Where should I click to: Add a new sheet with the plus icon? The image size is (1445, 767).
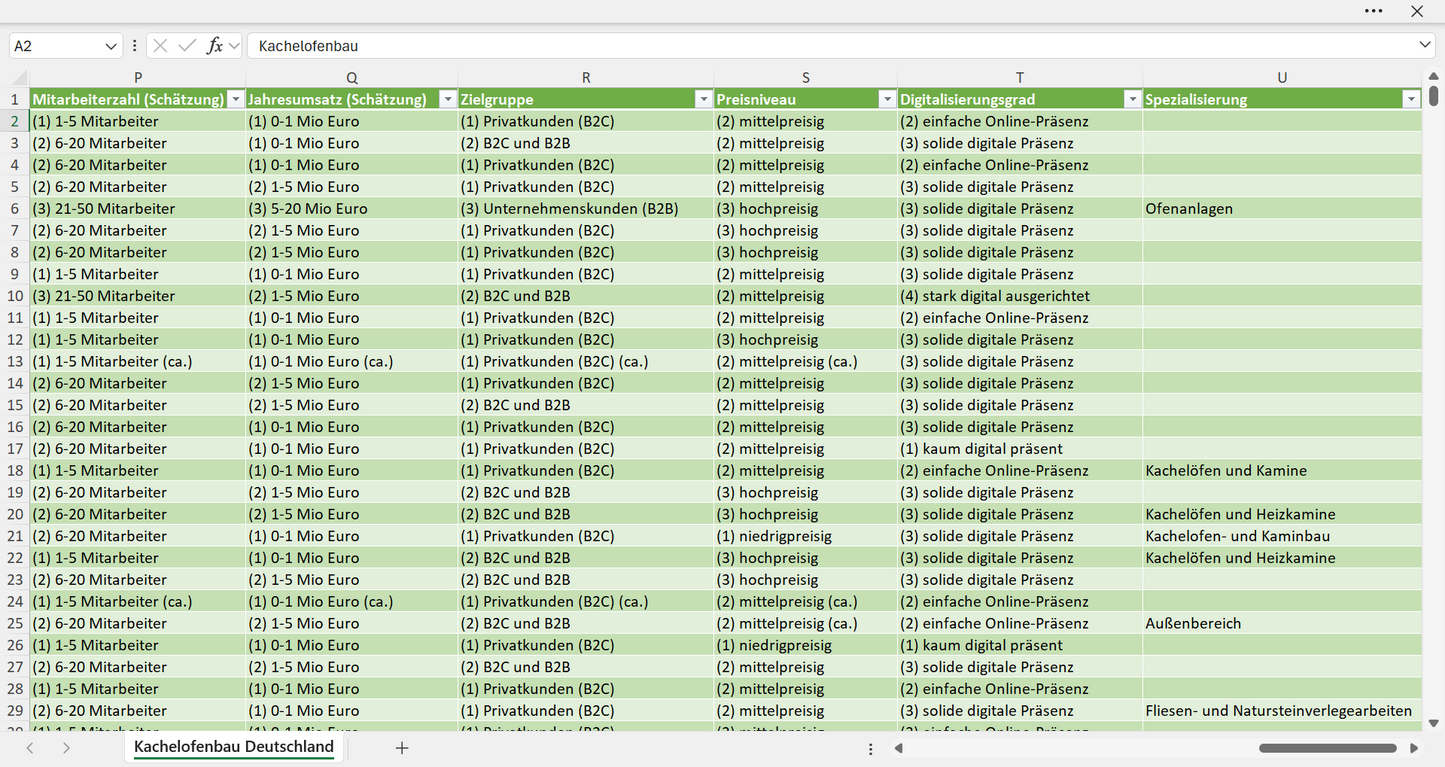402,748
